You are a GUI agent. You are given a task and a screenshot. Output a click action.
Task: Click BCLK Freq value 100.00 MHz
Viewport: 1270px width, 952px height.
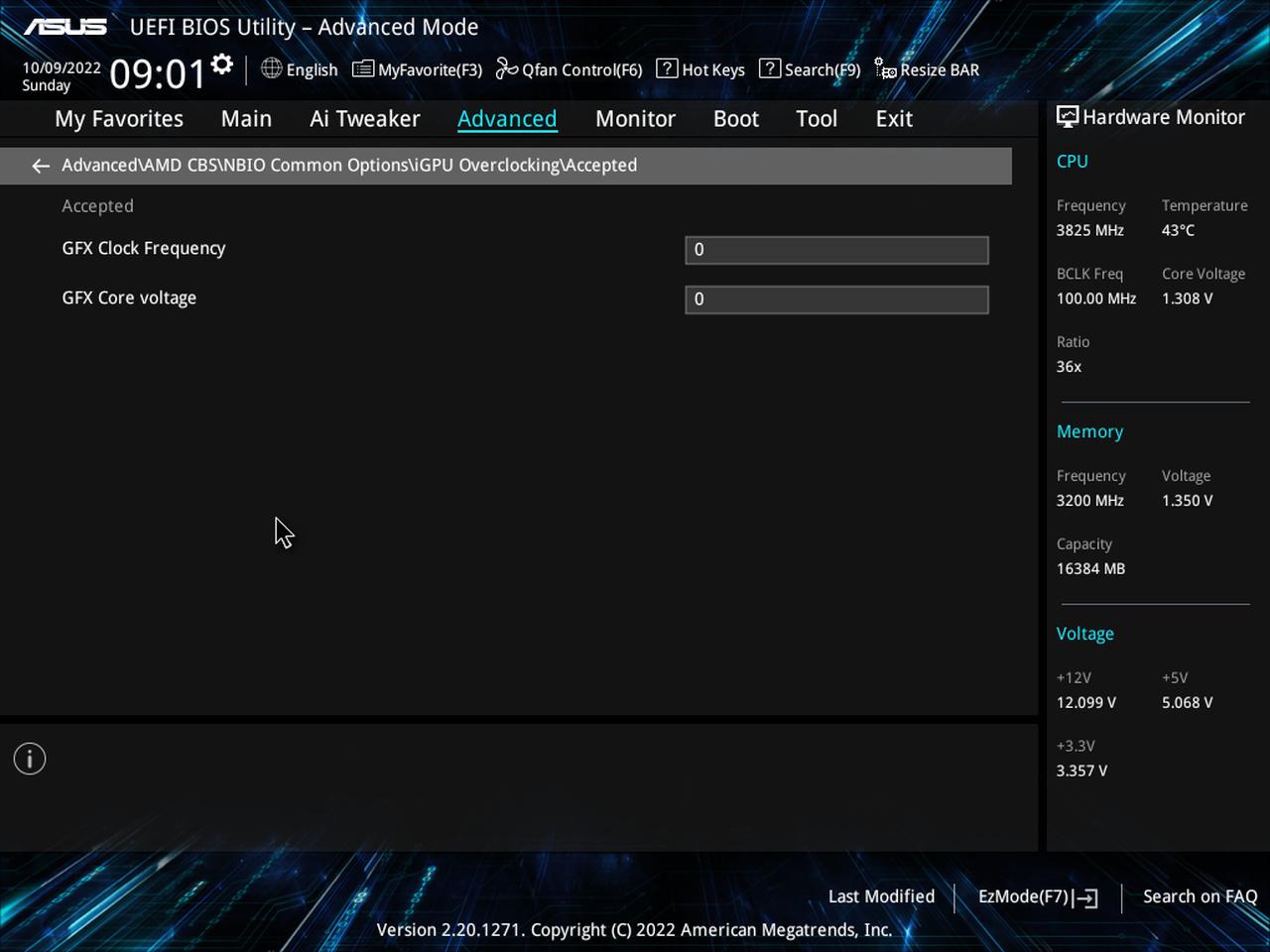pos(1096,298)
